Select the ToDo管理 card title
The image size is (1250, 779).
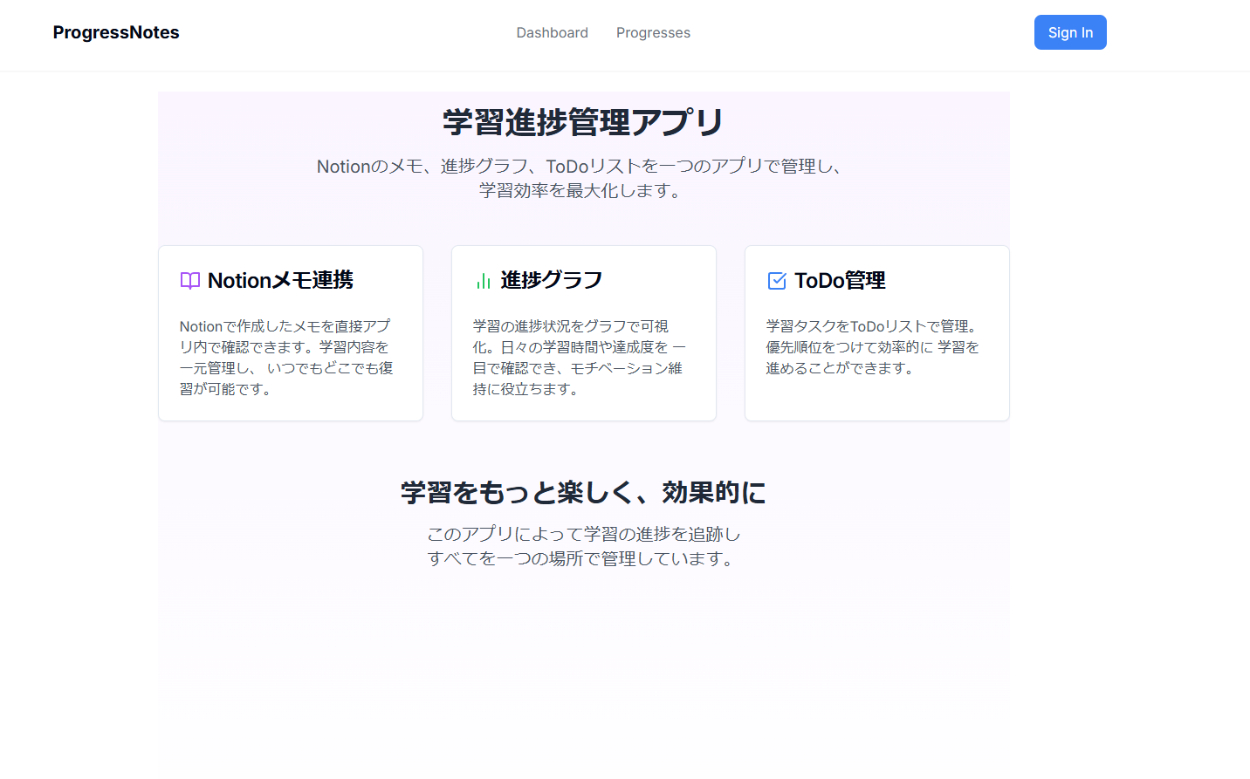tap(840, 281)
